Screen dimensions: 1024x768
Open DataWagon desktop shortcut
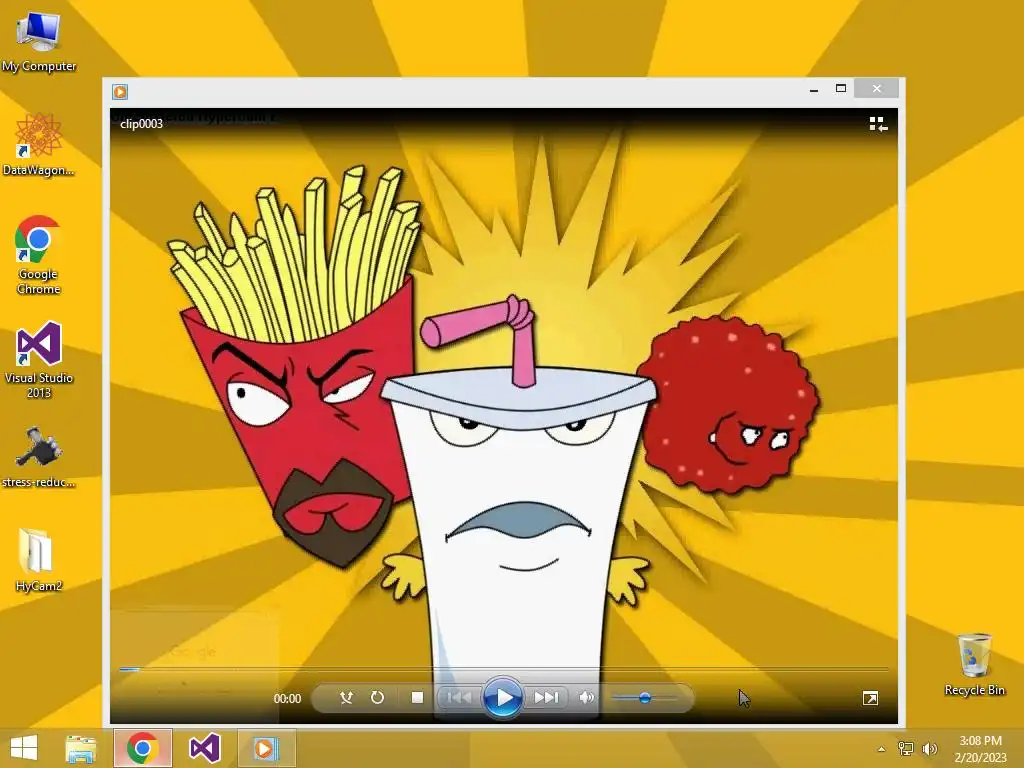pyautogui.click(x=39, y=145)
